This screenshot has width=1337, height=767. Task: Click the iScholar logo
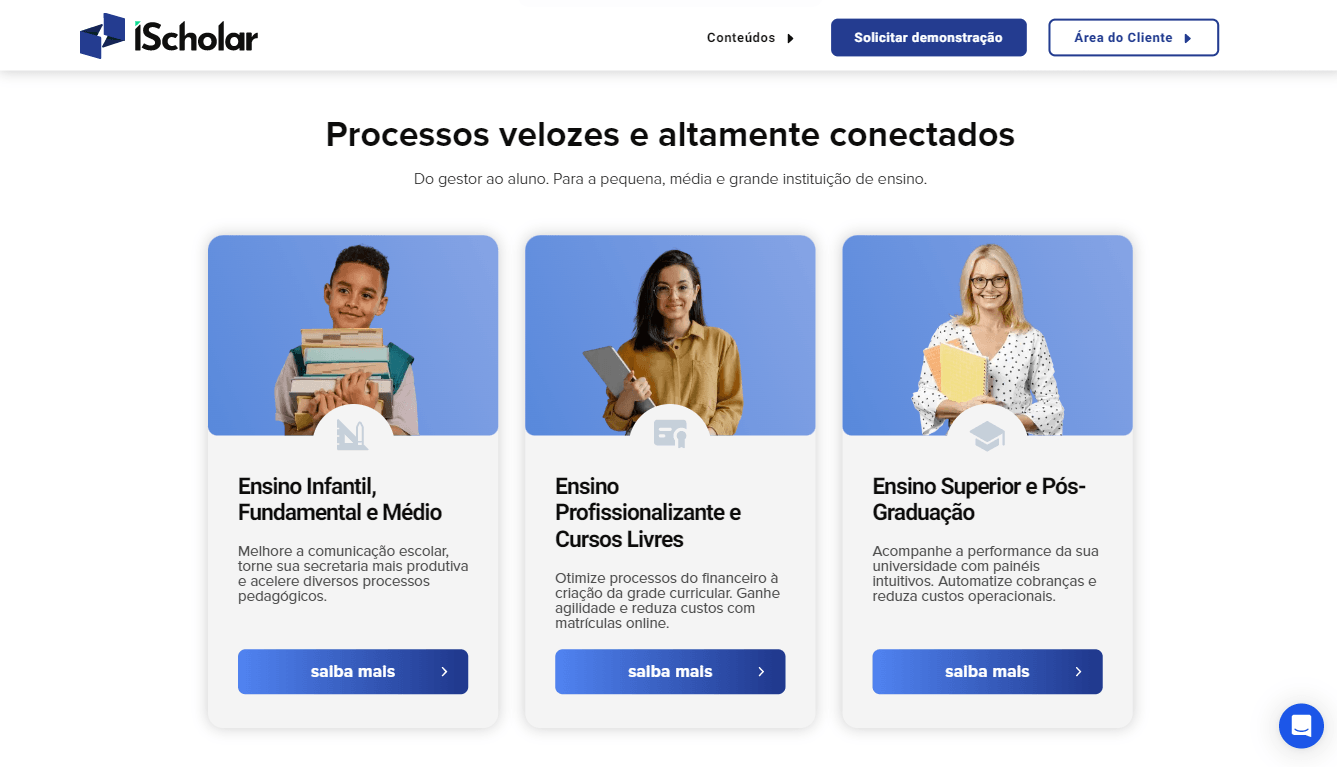click(x=169, y=36)
